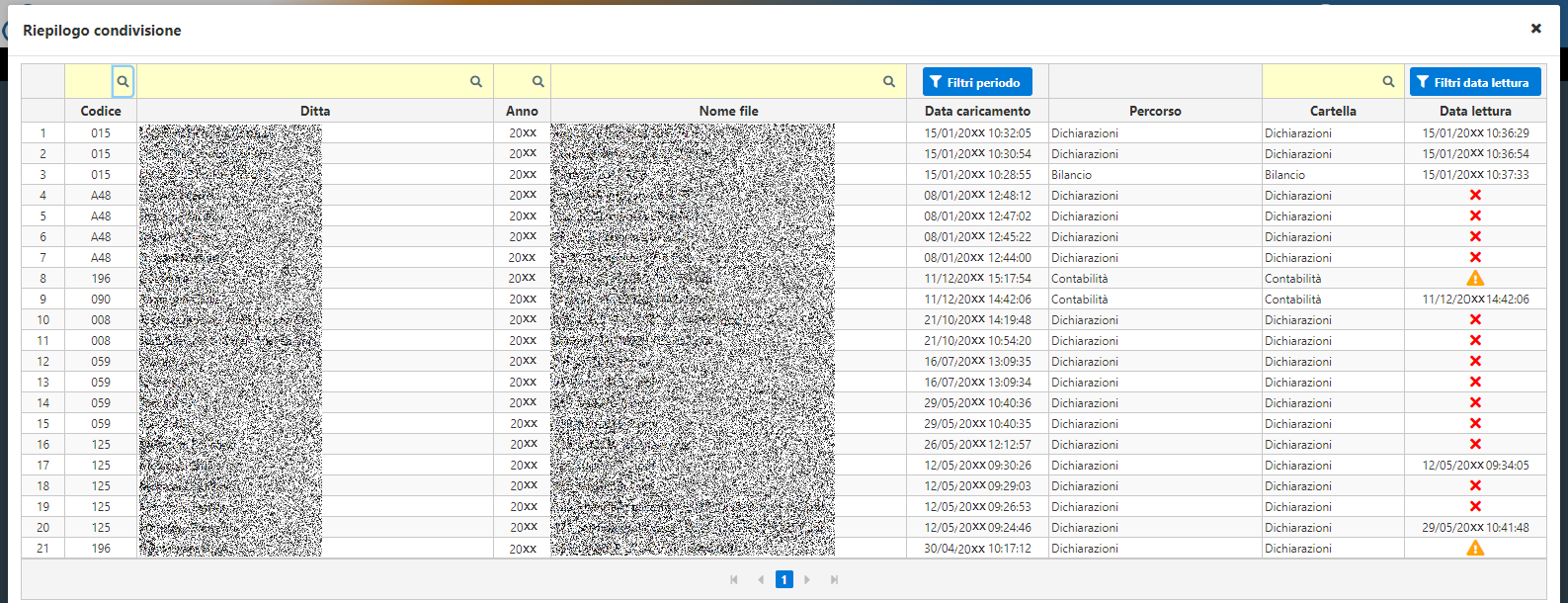Sort by the Percorso column header

[1155, 111]
